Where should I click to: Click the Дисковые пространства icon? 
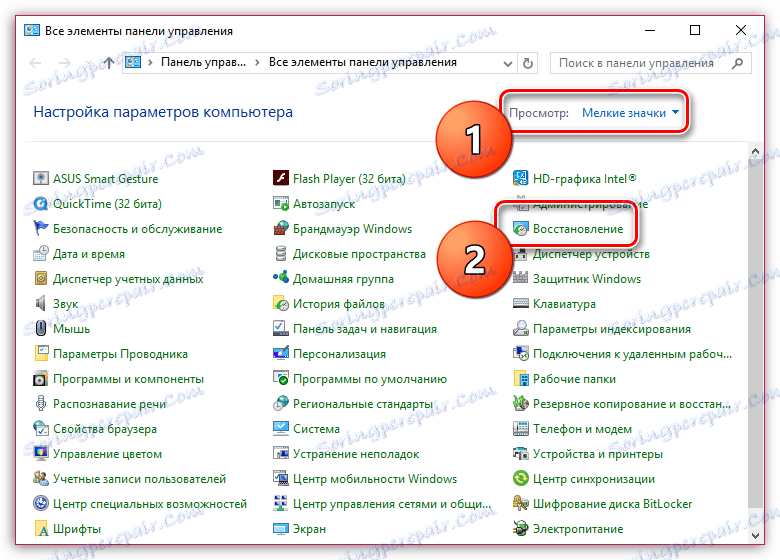coord(281,253)
